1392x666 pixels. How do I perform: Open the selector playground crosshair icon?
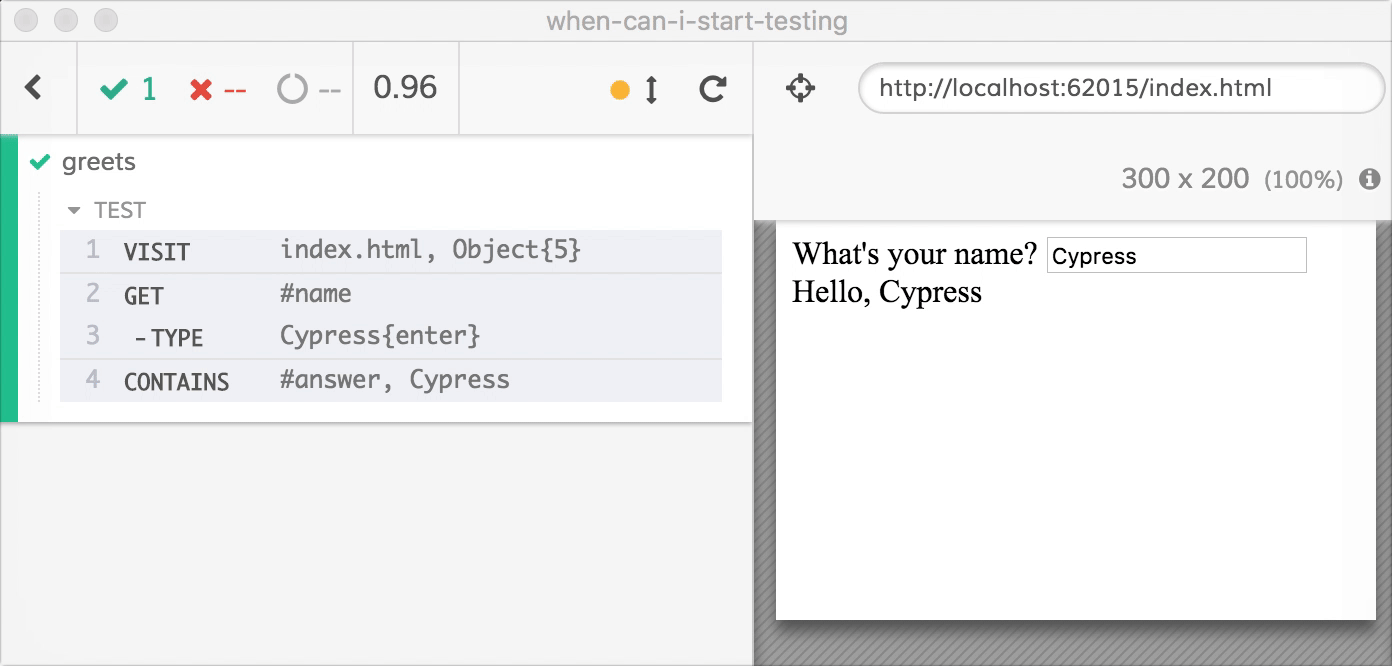click(800, 89)
